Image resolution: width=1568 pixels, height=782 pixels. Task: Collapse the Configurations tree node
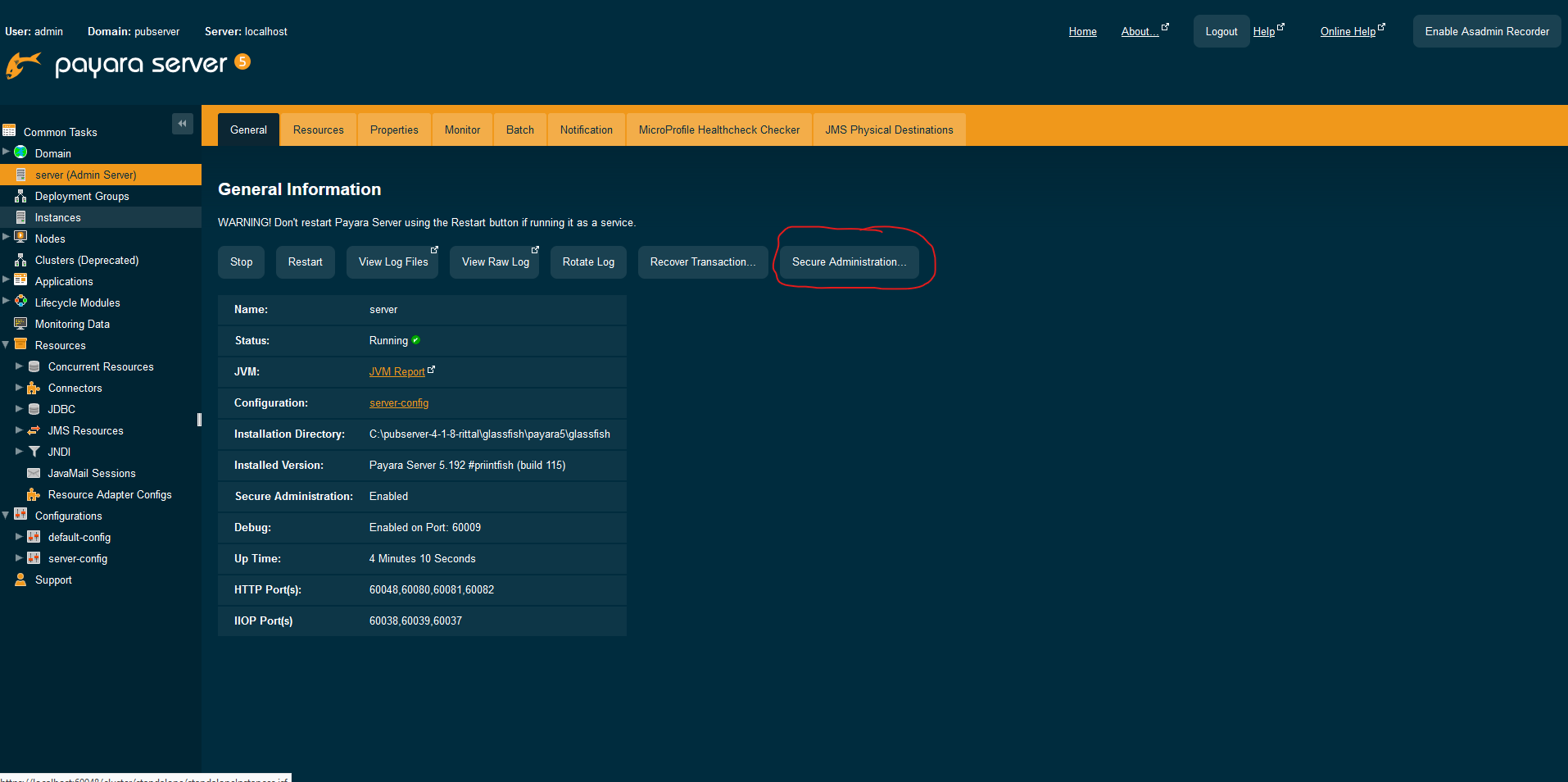coord(7,515)
